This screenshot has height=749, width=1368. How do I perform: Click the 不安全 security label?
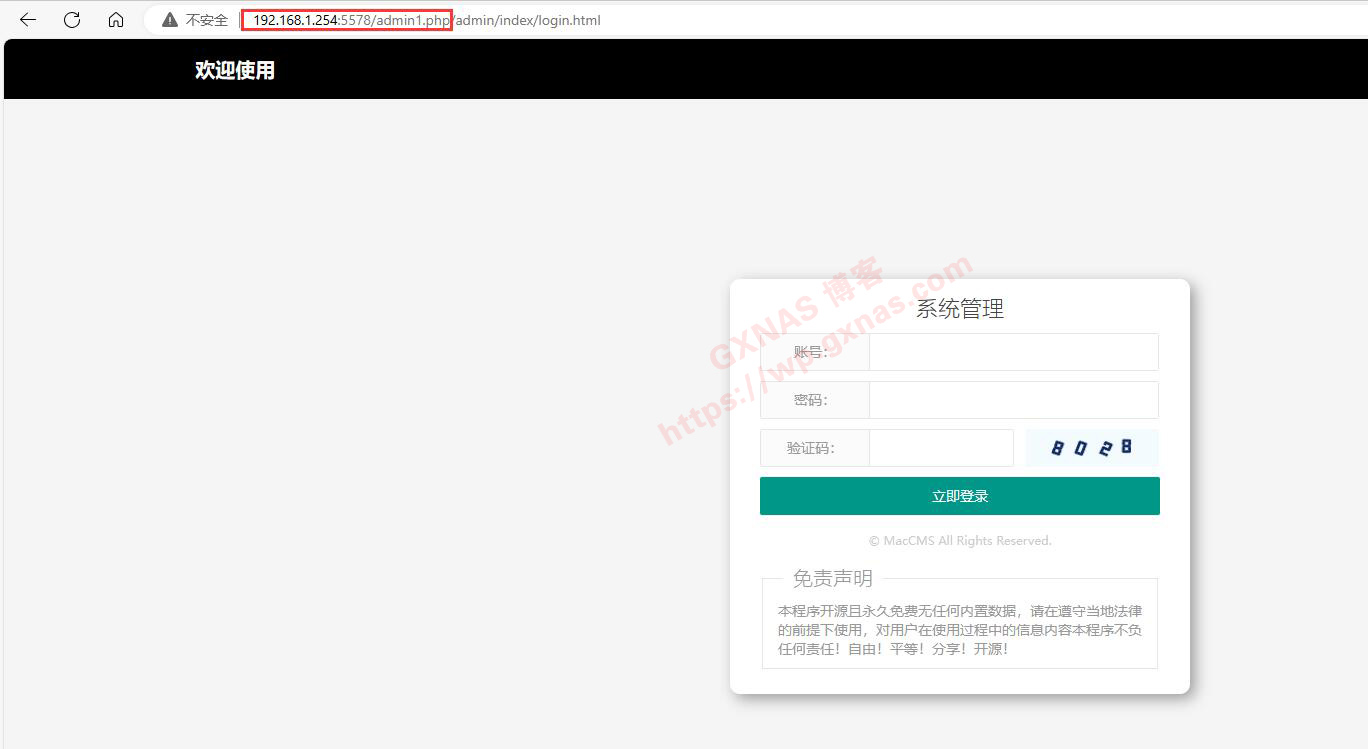tap(206, 20)
